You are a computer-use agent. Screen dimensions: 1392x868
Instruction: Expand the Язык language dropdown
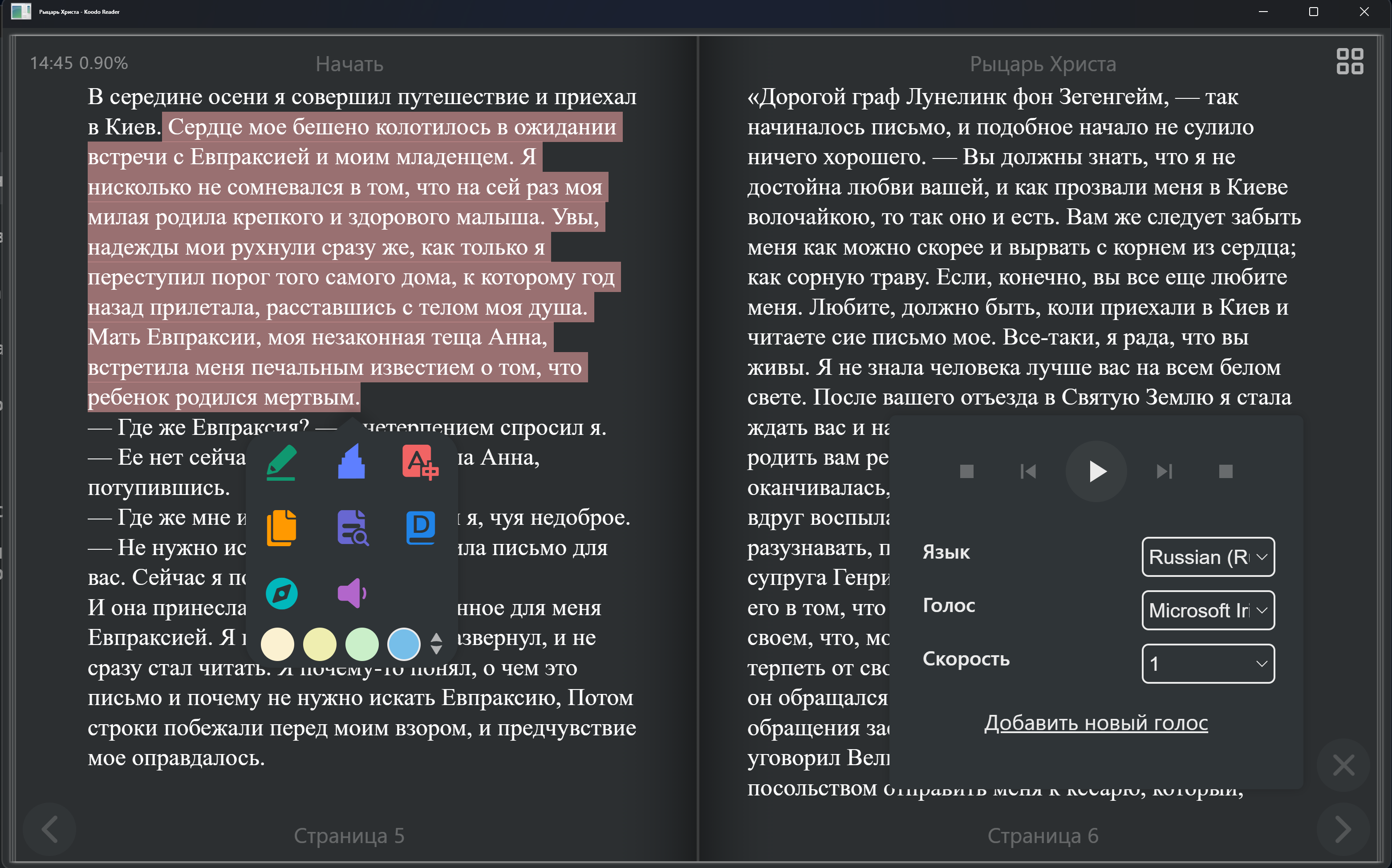coord(1208,557)
